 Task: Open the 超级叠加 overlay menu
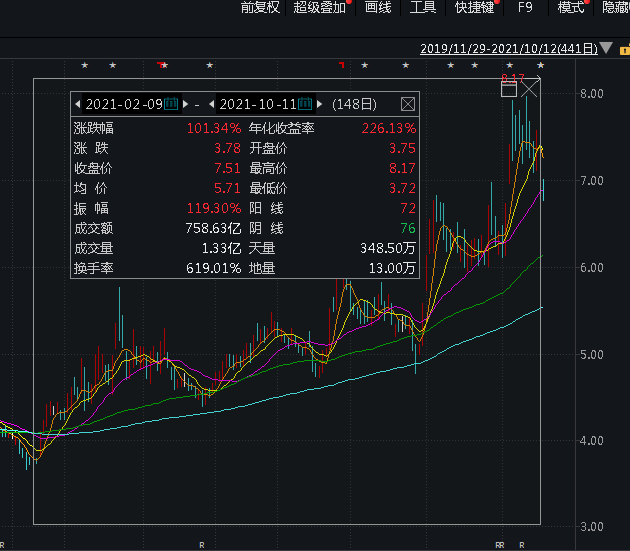pos(319,8)
